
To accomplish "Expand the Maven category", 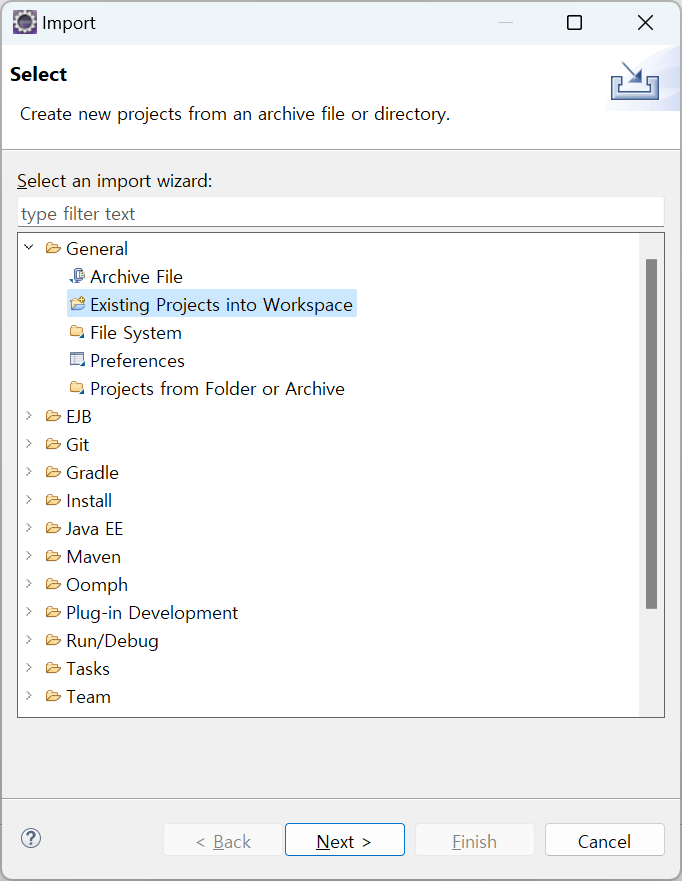I will click(x=29, y=556).
